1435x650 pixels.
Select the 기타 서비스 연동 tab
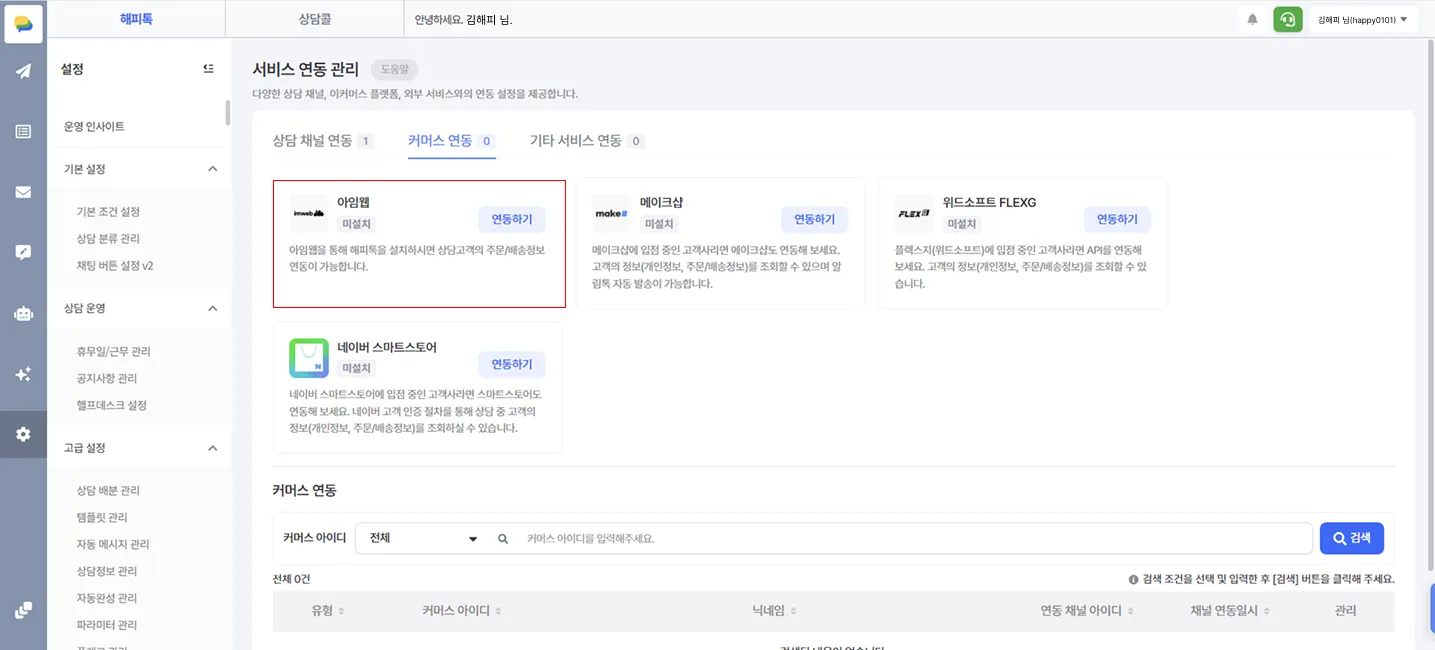point(587,141)
